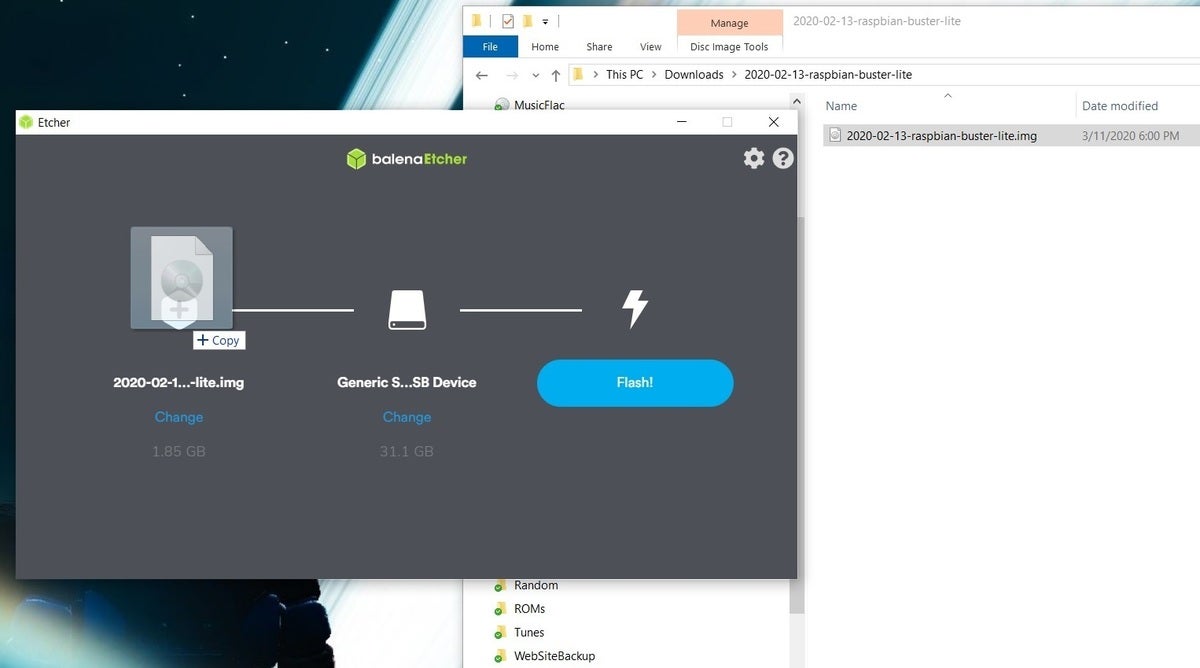Click the Properties checkmark quick access icon
The image size is (1200, 668).
click(x=508, y=20)
